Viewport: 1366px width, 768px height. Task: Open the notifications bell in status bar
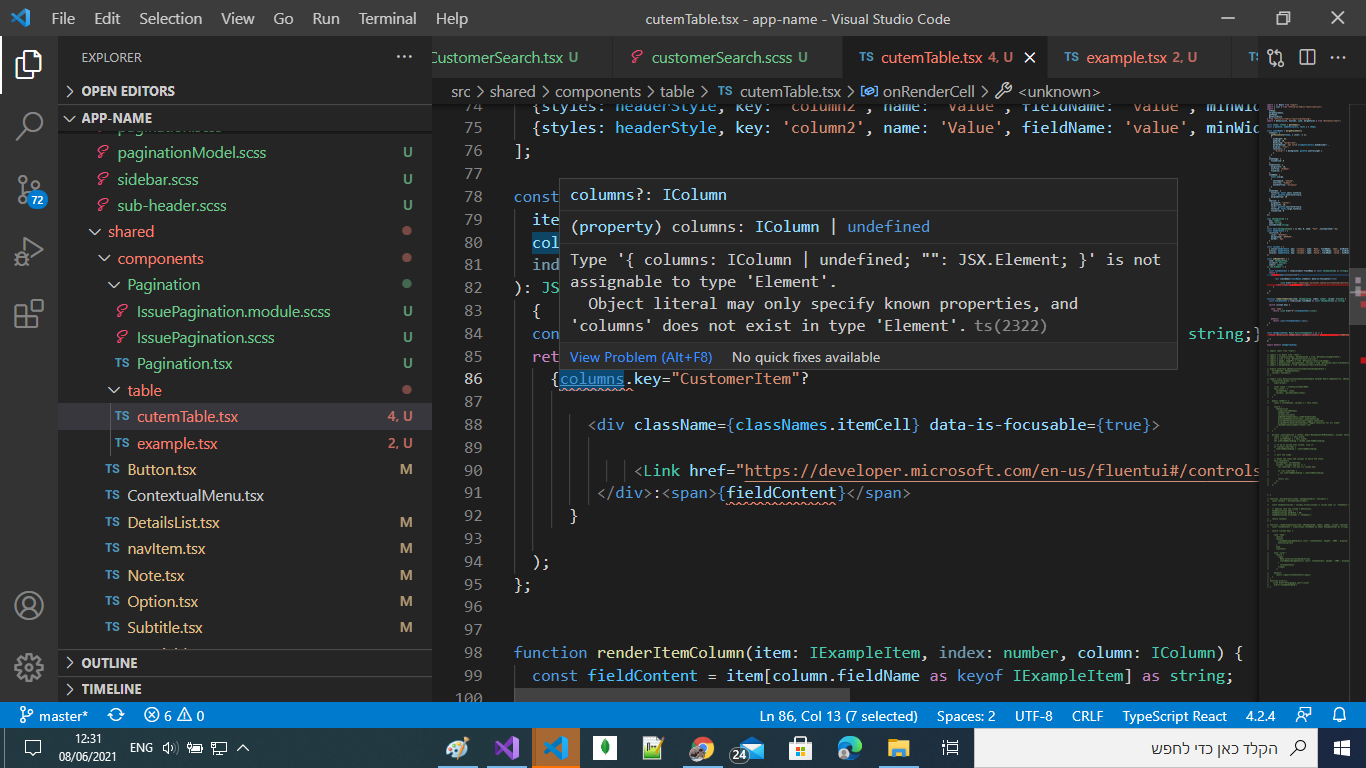tap(1339, 716)
